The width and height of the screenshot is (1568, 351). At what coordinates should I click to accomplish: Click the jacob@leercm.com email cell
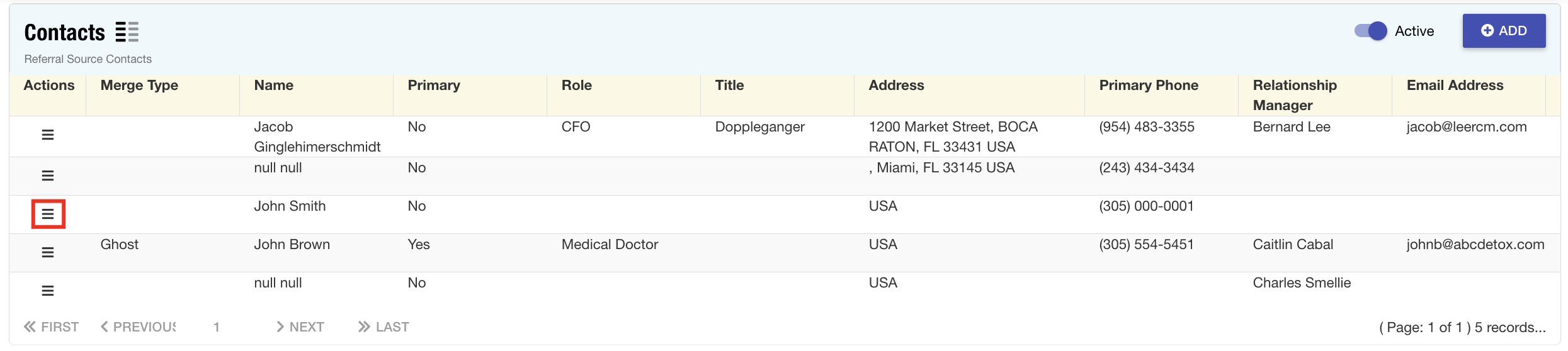click(1466, 127)
